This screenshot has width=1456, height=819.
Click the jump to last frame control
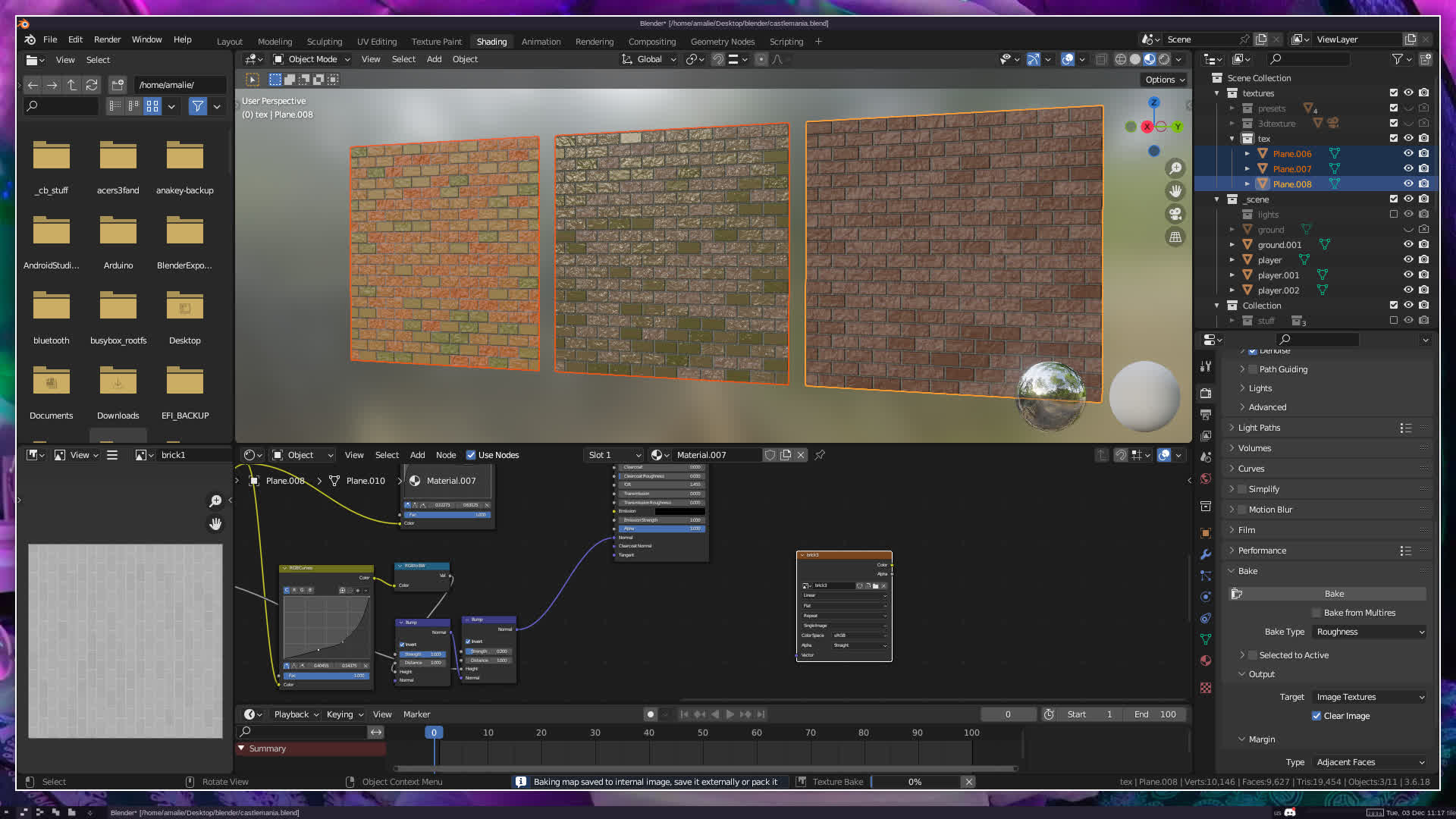tap(761, 714)
